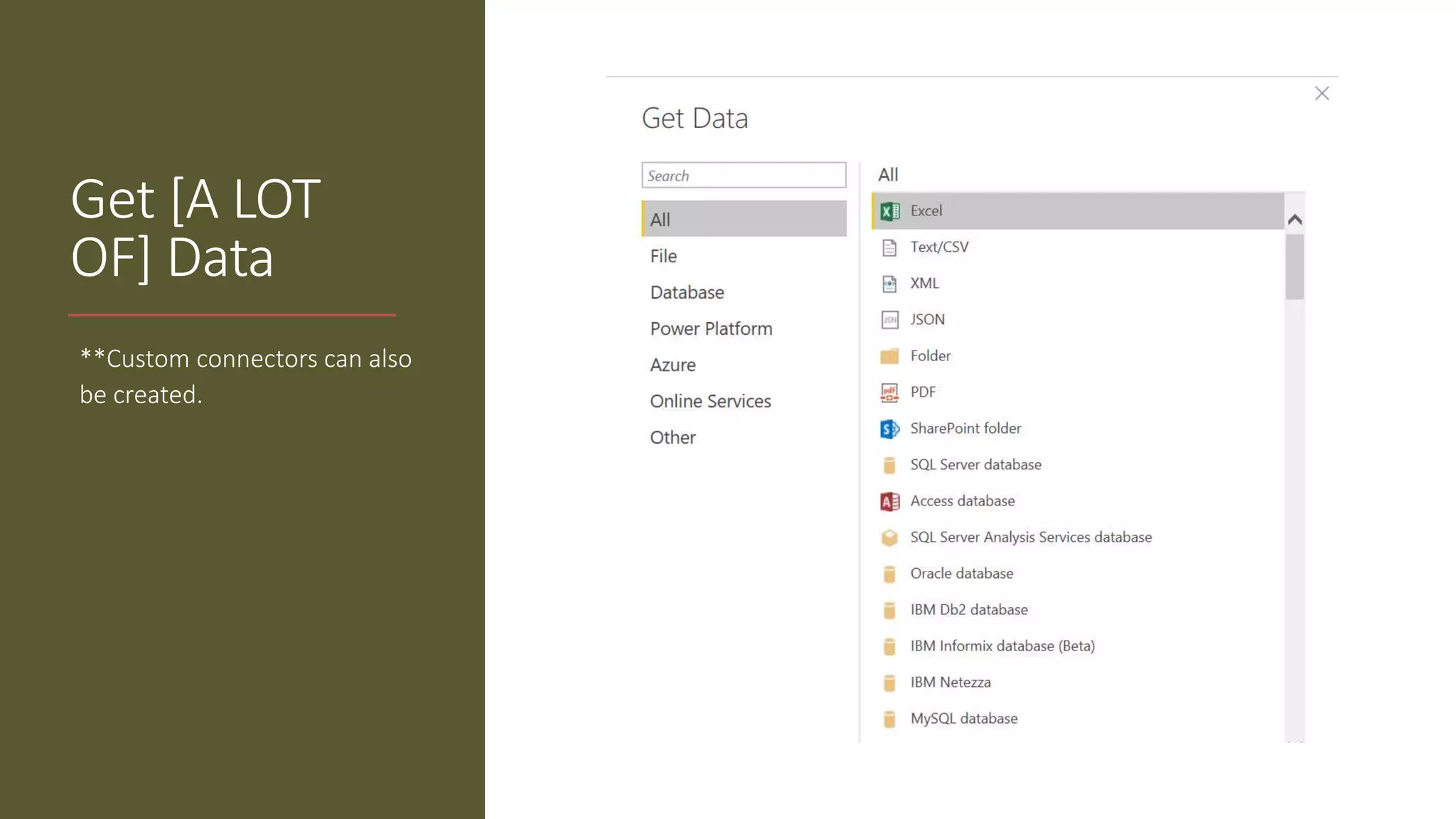This screenshot has width=1456, height=819.
Task: Close the Get Data dialog
Action: tap(1322, 94)
